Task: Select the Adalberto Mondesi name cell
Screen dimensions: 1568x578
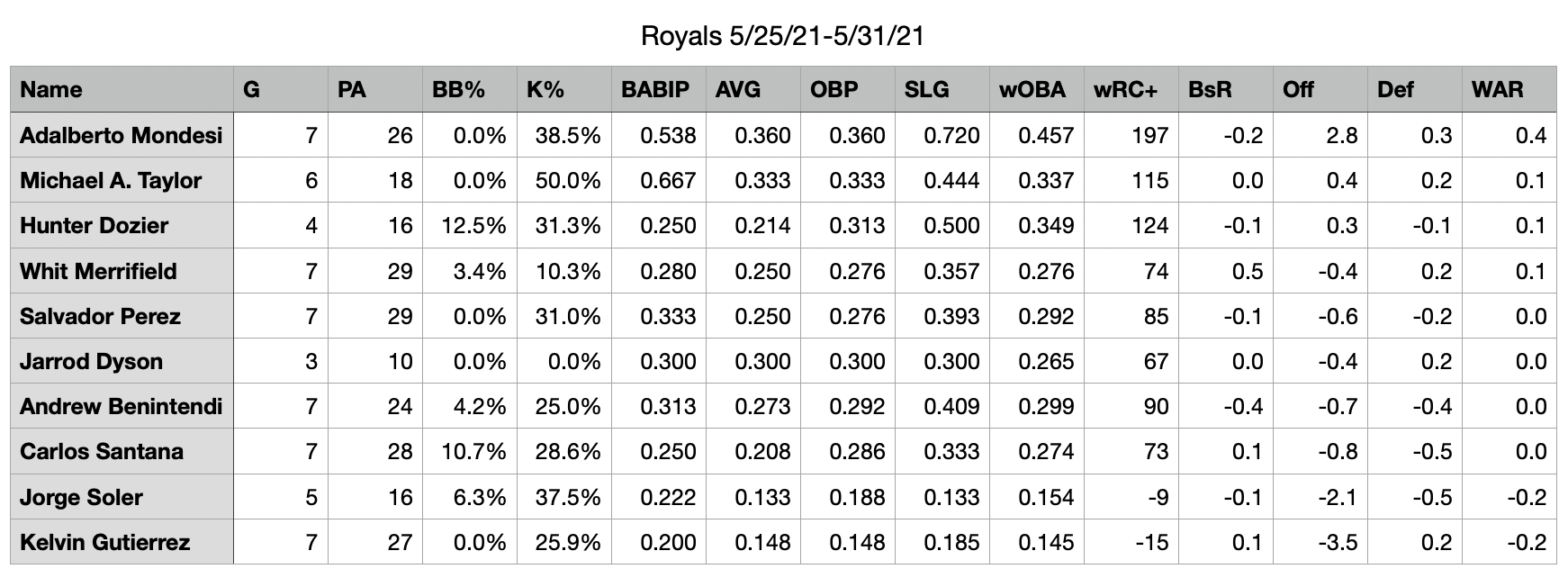Action: (121, 136)
